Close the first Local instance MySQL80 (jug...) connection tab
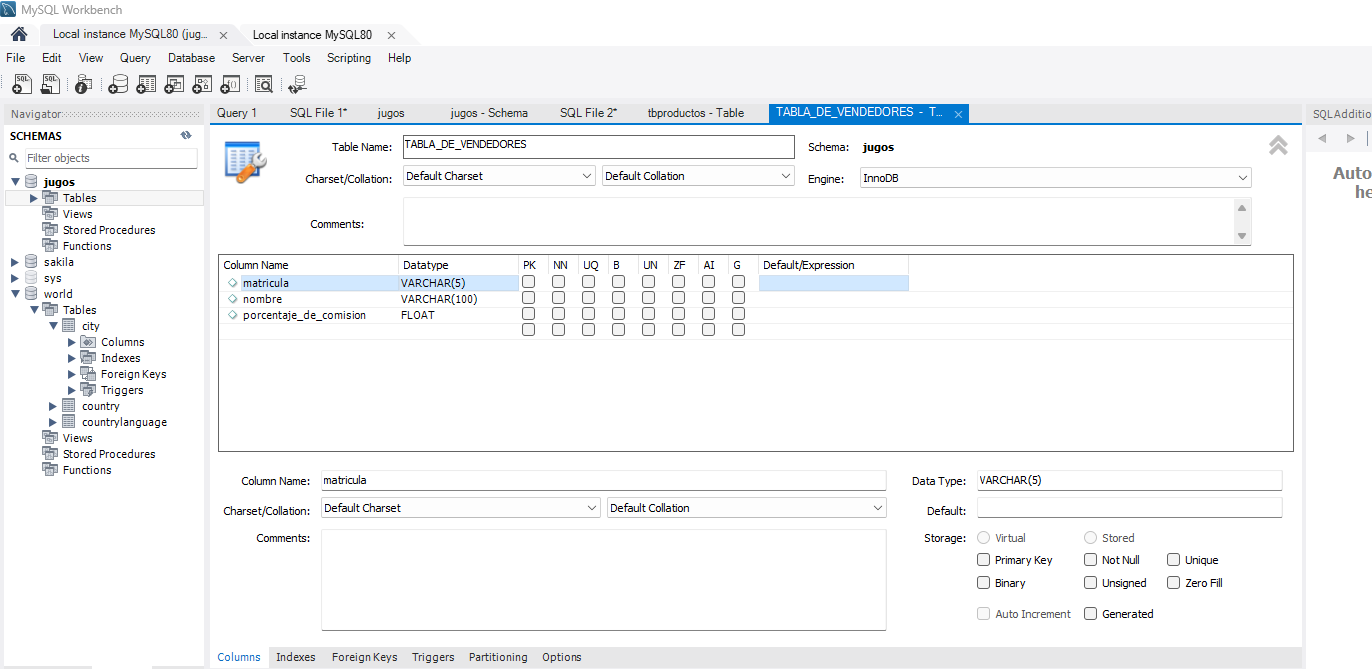The height and width of the screenshot is (669, 1372). click(x=222, y=35)
